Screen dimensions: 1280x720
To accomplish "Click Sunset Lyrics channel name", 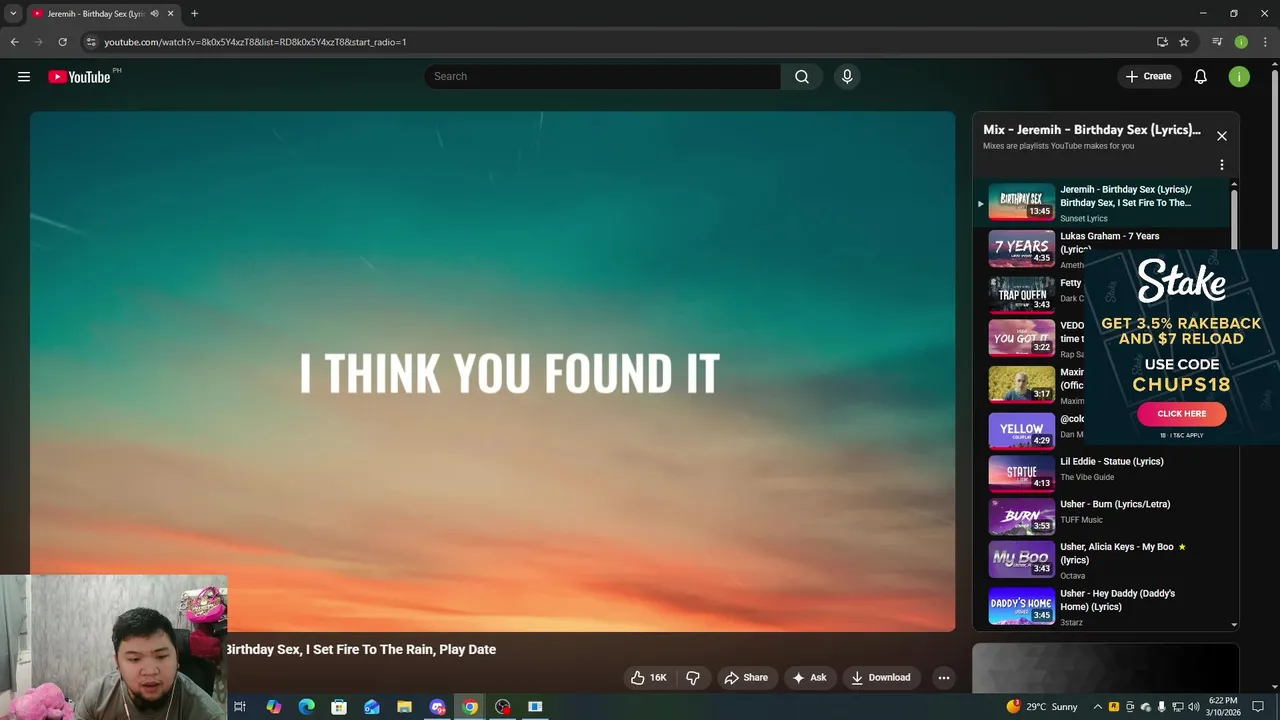I will [1084, 219].
